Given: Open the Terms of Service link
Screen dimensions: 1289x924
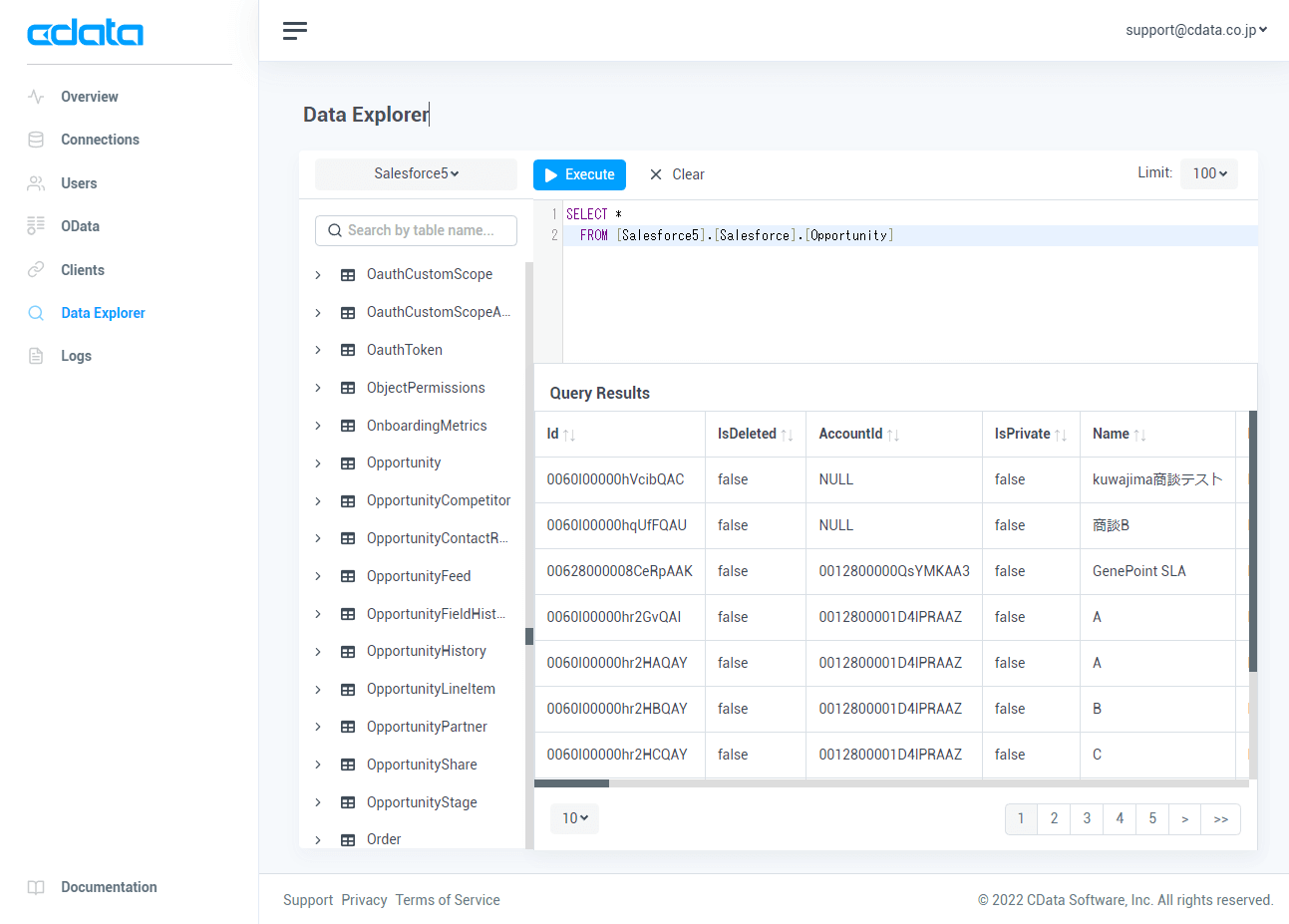Looking at the screenshot, I should (448, 899).
